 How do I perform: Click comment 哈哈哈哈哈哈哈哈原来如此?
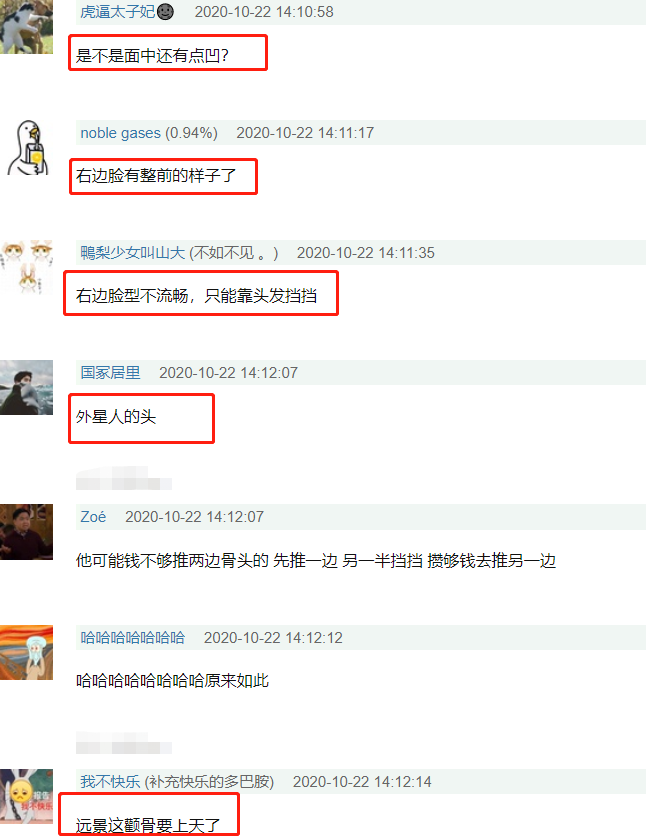(x=172, y=681)
